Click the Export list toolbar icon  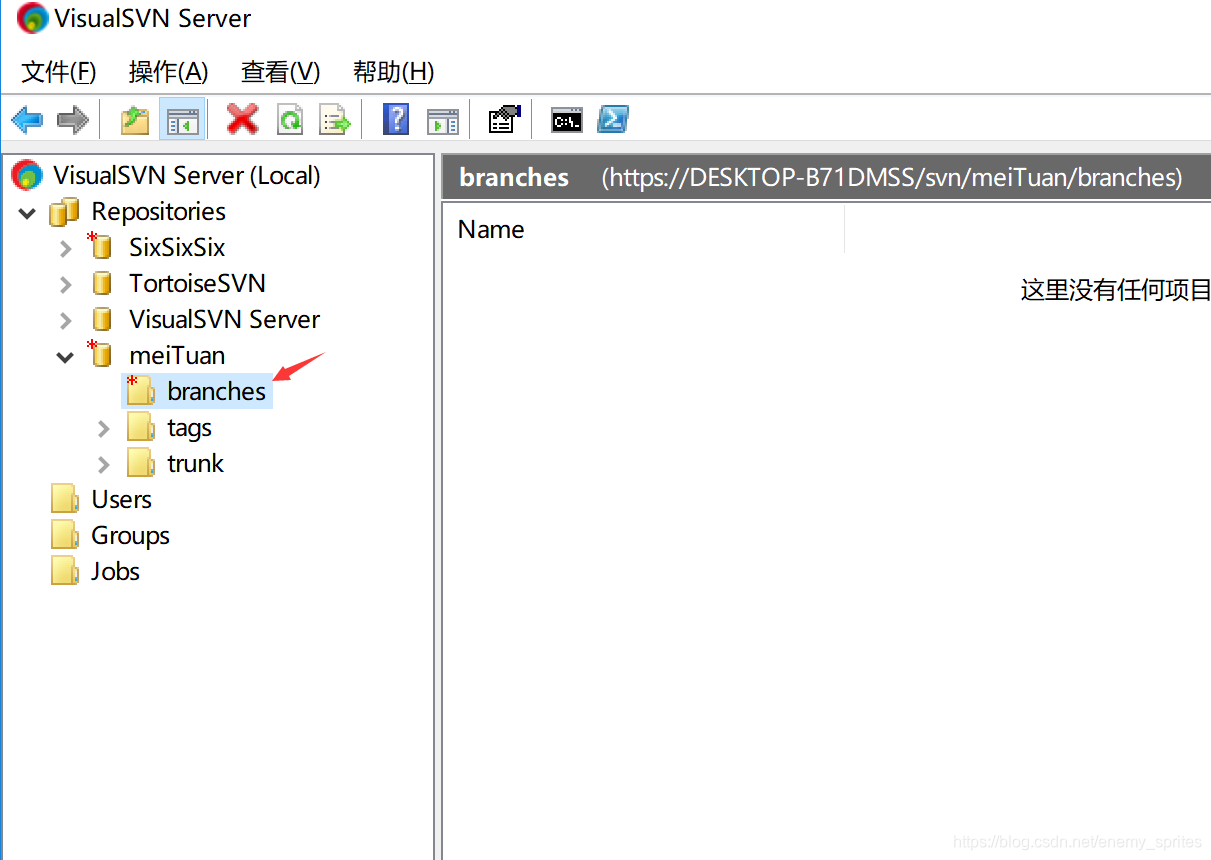point(335,121)
